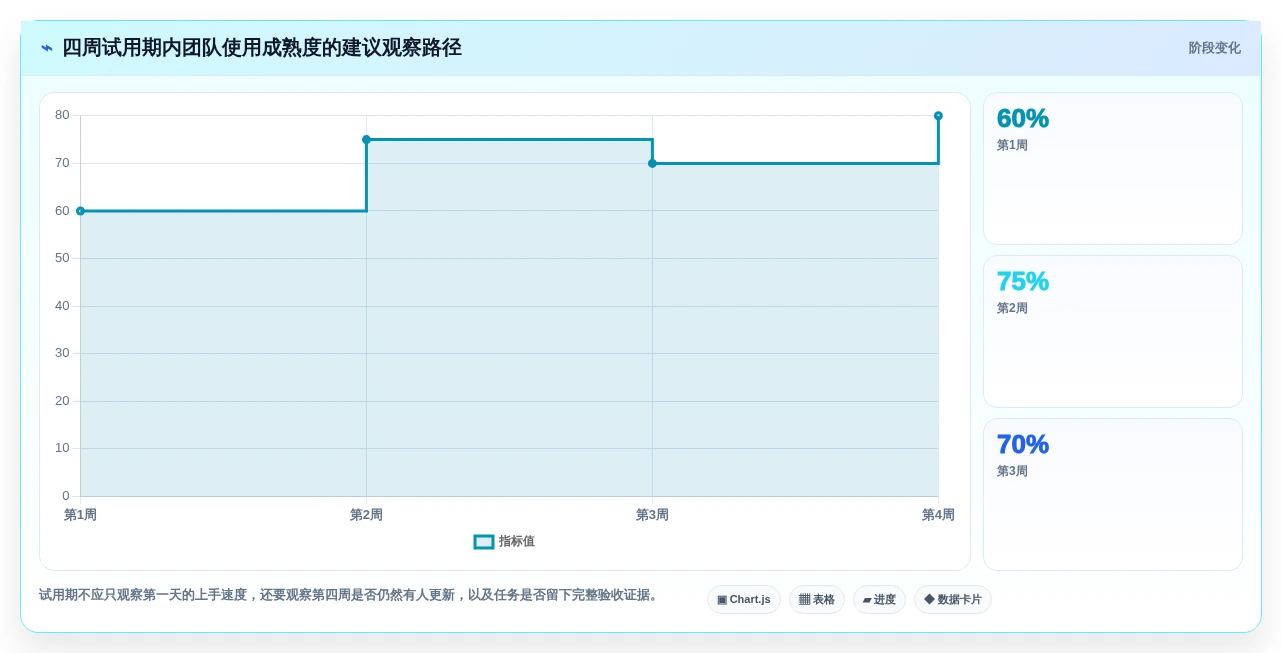Viewport: 1282px width, 653px height.
Task: Click the 进度 tag chip
Action: (x=879, y=599)
